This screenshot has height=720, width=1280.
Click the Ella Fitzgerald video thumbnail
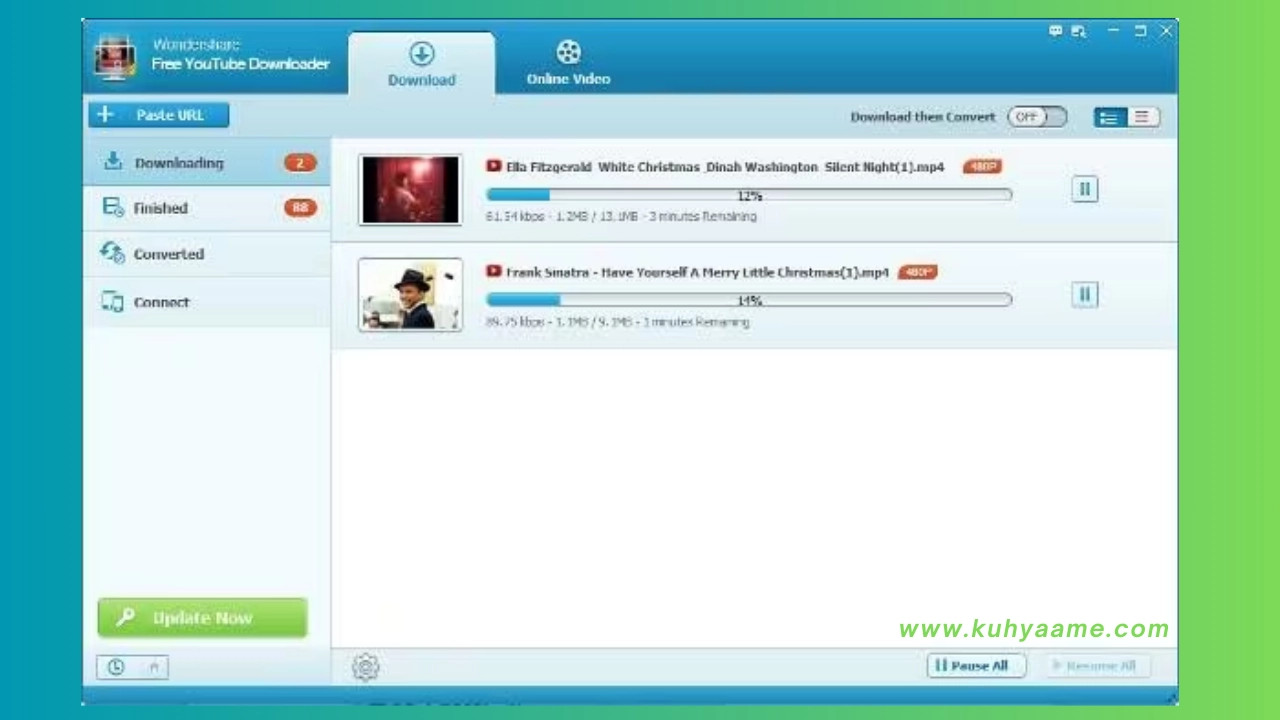pos(410,190)
